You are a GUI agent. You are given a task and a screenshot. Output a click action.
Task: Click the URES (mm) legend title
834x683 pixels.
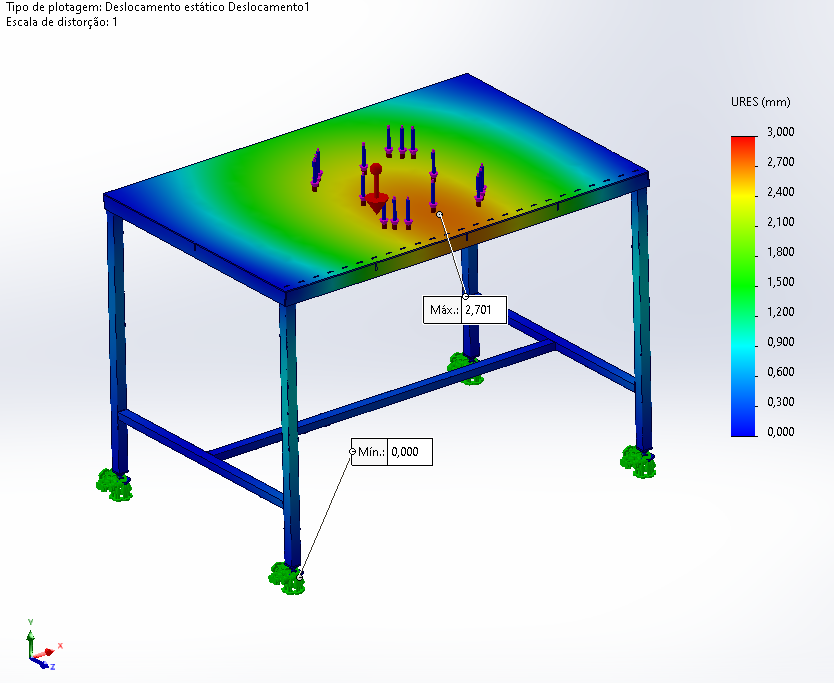click(x=760, y=102)
